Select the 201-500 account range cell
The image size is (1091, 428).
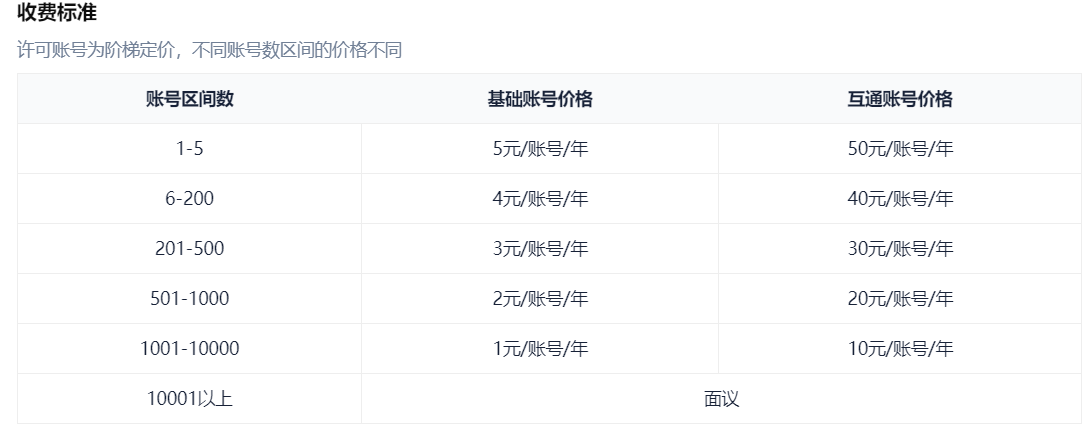[x=190, y=249]
